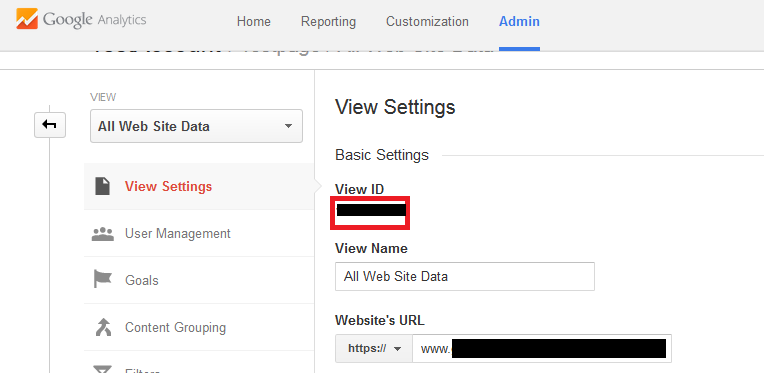The width and height of the screenshot is (764, 373).
Task: Expand the https:// protocol dropdown
Action: tap(374, 349)
